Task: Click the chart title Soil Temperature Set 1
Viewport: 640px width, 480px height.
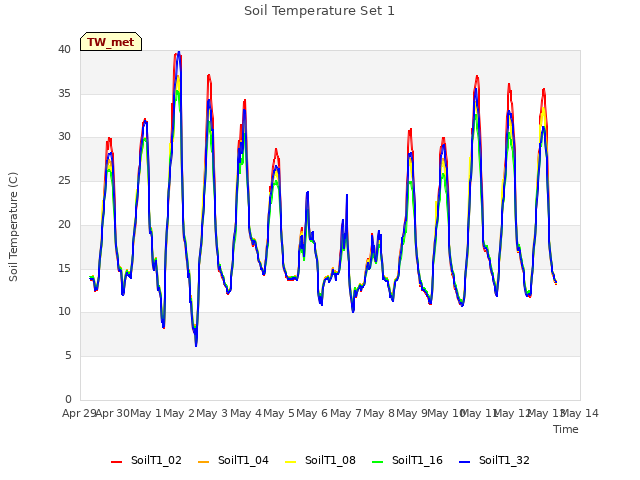Action: click(319, 11)
